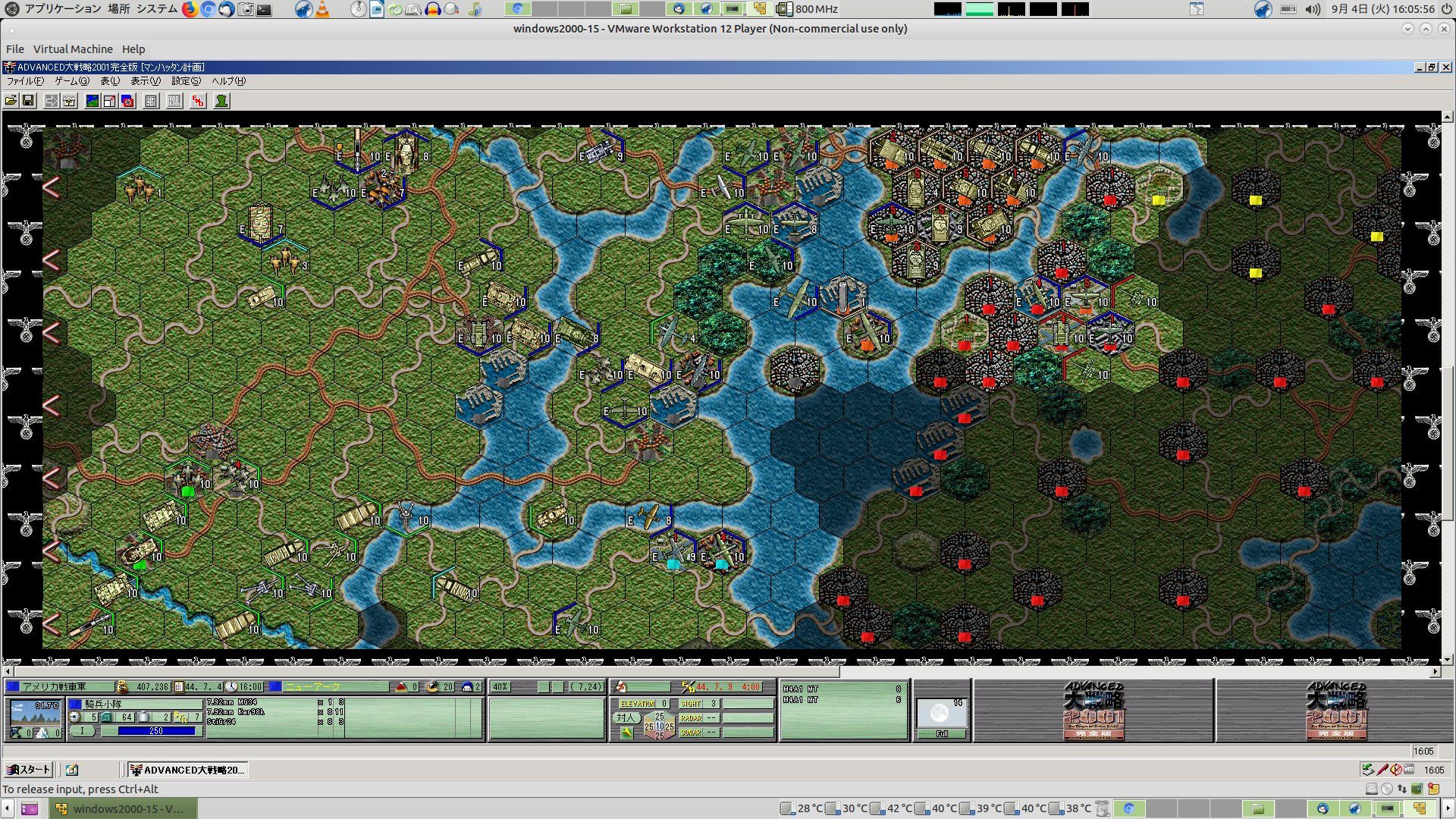Click the Windows スタート button

tap(29, 770)
